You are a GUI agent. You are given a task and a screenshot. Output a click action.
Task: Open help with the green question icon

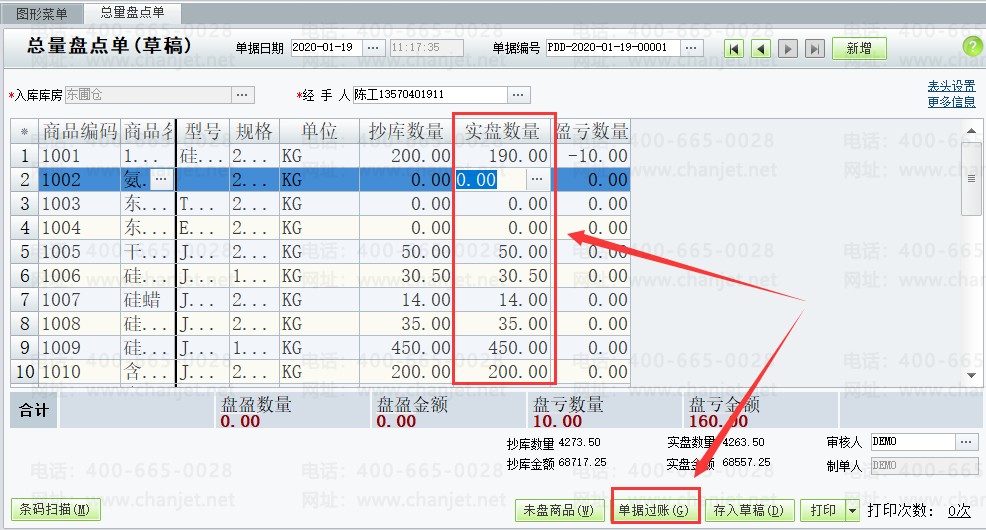tap(971, 47)
